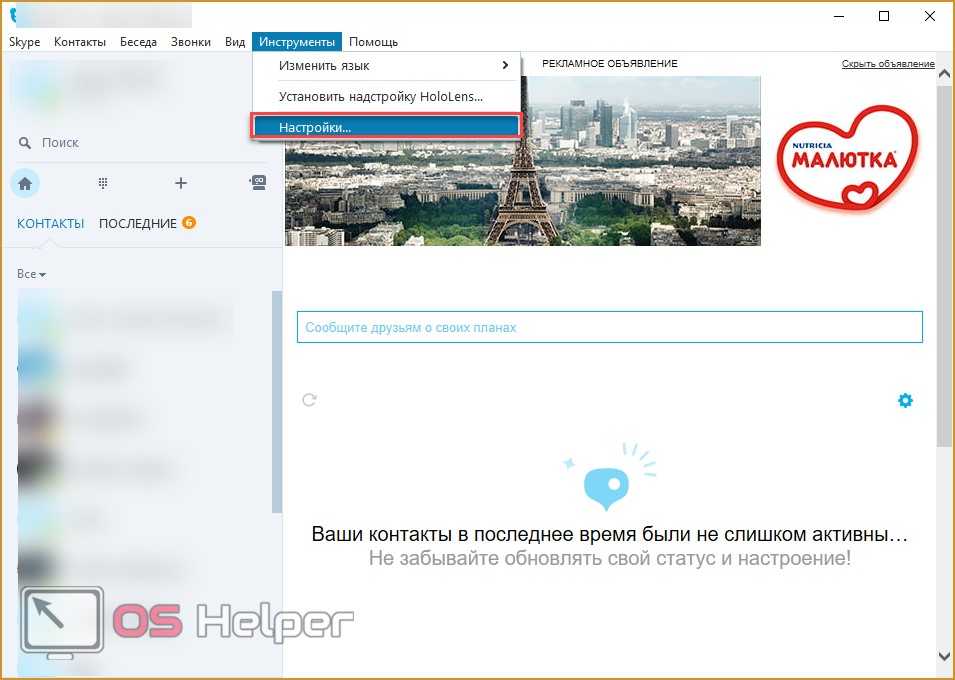The height and width of the screenshot is (680, 955).
Task: Click the right vertical scrollbar down arrow
Action: point(945,656)
